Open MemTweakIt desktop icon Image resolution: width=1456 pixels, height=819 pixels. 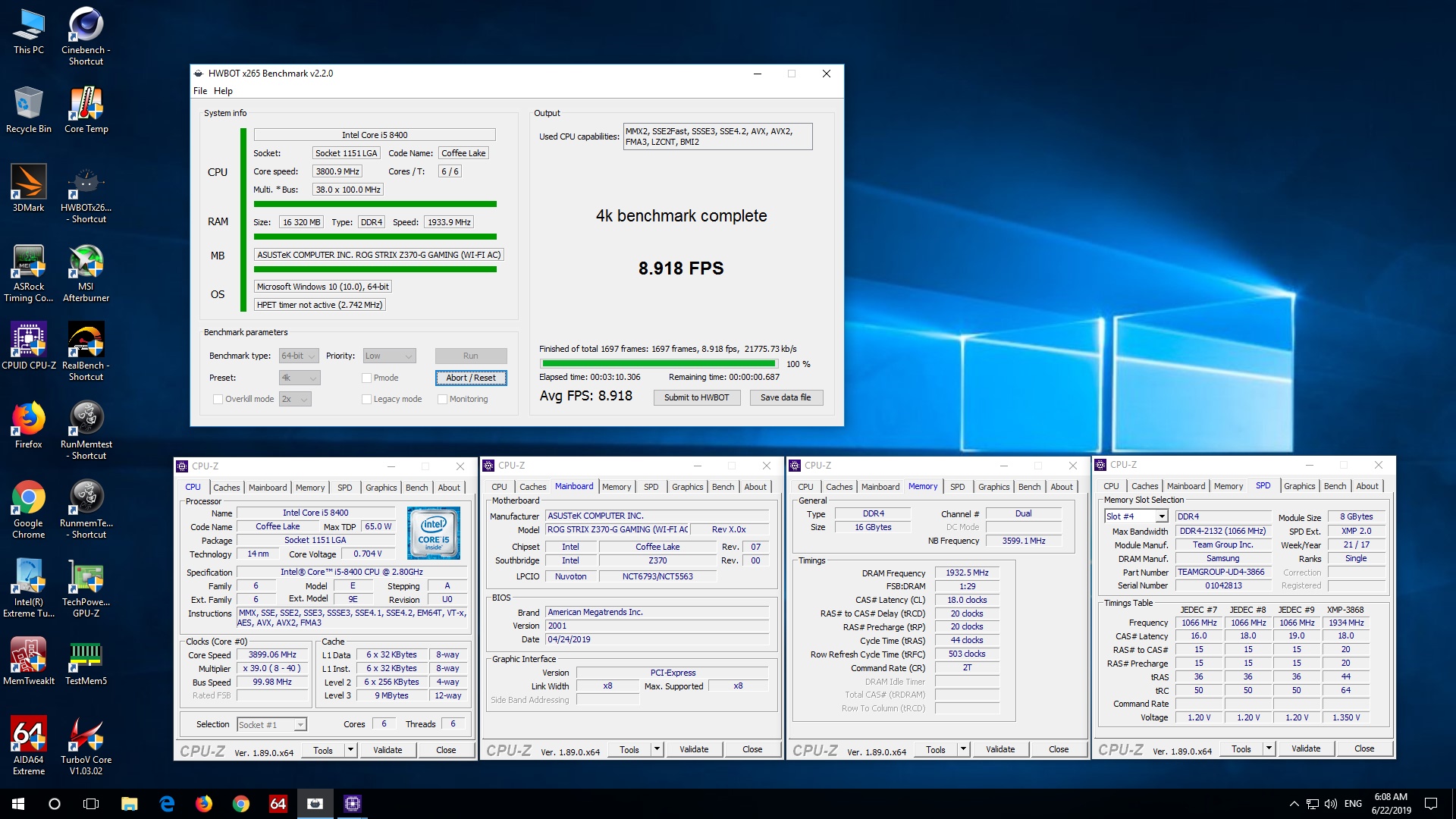[x=29, y=661]
